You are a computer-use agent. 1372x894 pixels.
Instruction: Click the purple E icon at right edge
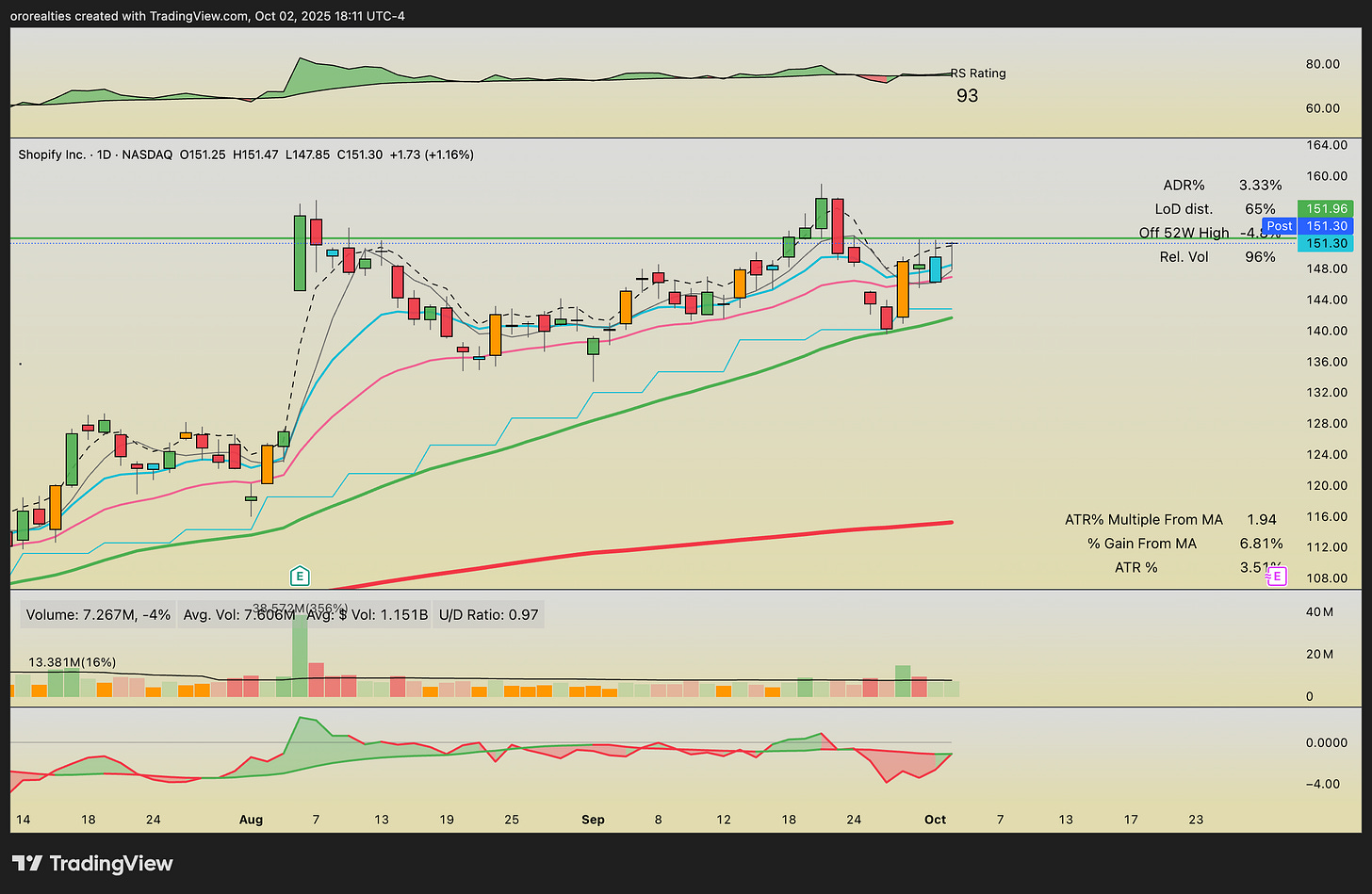point(1277,577)
